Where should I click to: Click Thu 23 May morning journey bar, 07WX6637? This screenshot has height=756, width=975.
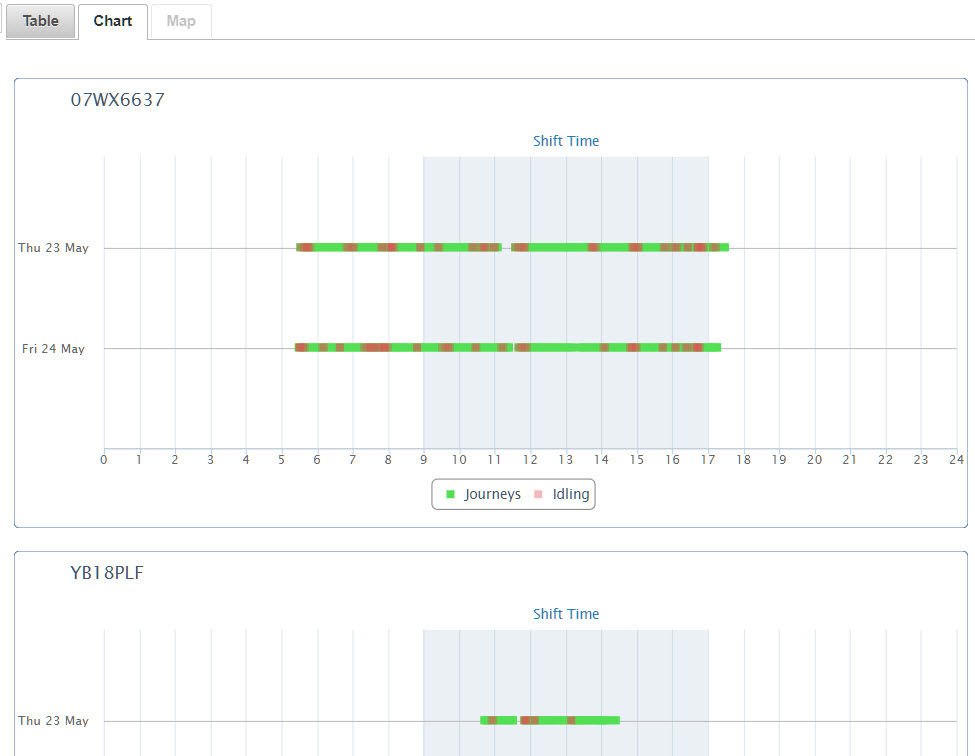(x=399, y=247)
